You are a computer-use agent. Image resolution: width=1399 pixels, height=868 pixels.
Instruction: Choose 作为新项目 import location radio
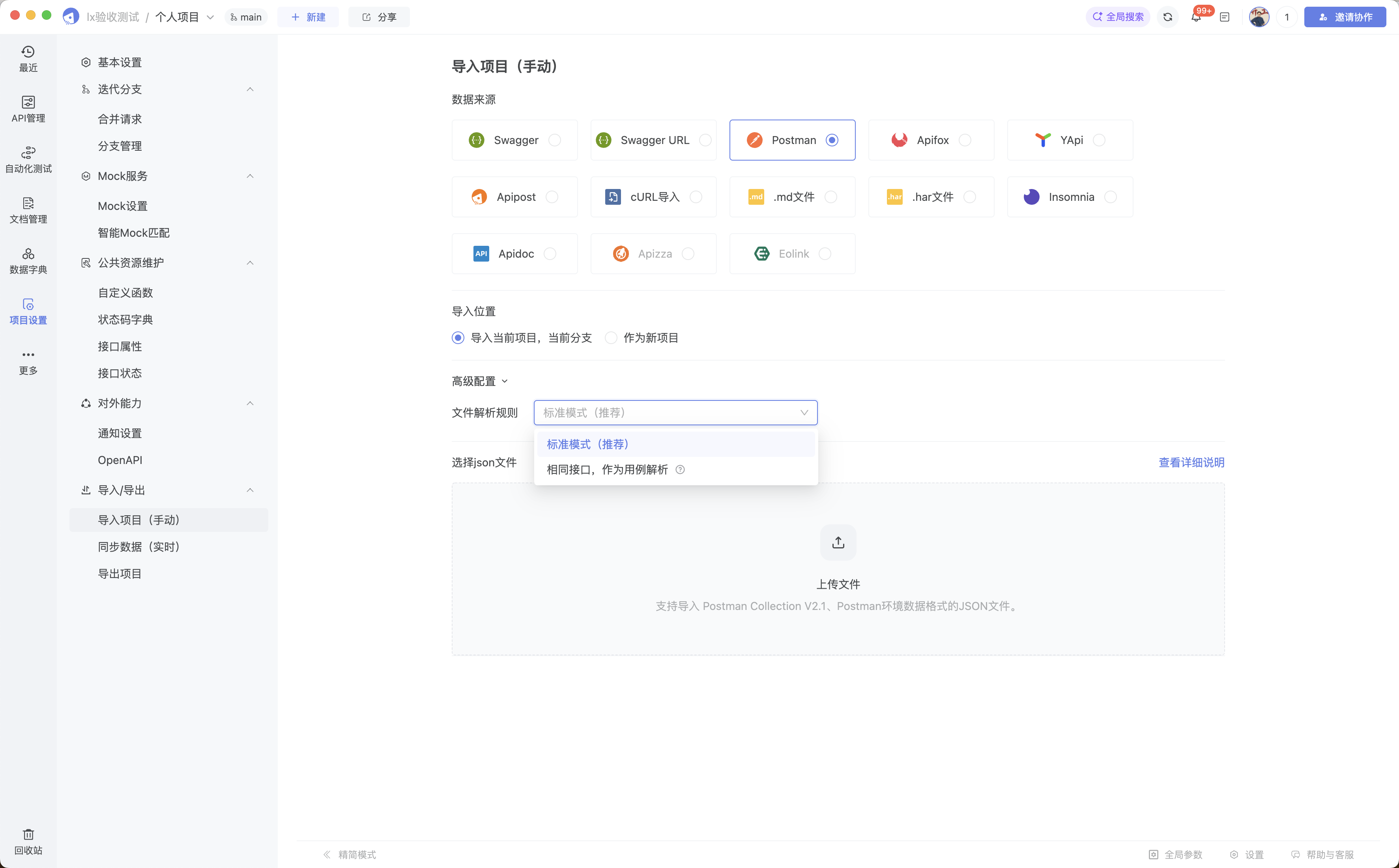coord(611,338)
